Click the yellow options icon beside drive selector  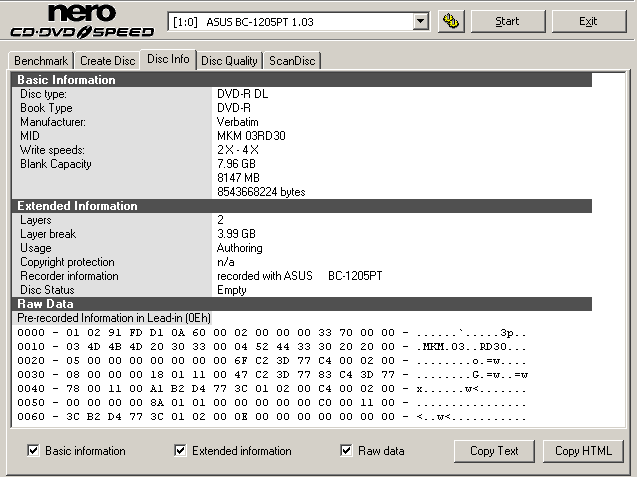(x=451, y=21)
